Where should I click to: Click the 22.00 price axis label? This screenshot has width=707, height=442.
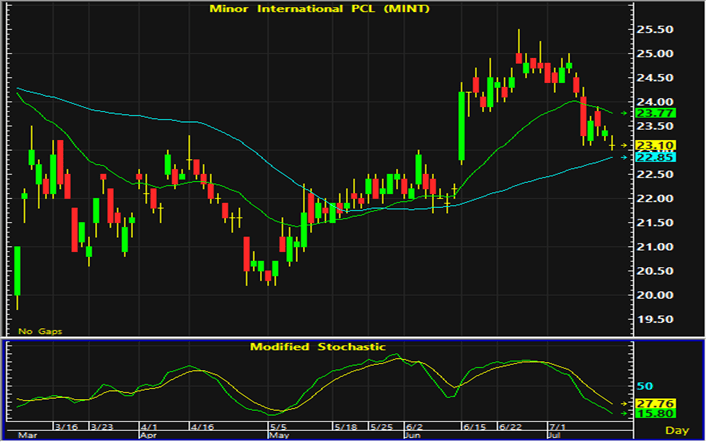[x=655, y=198]
